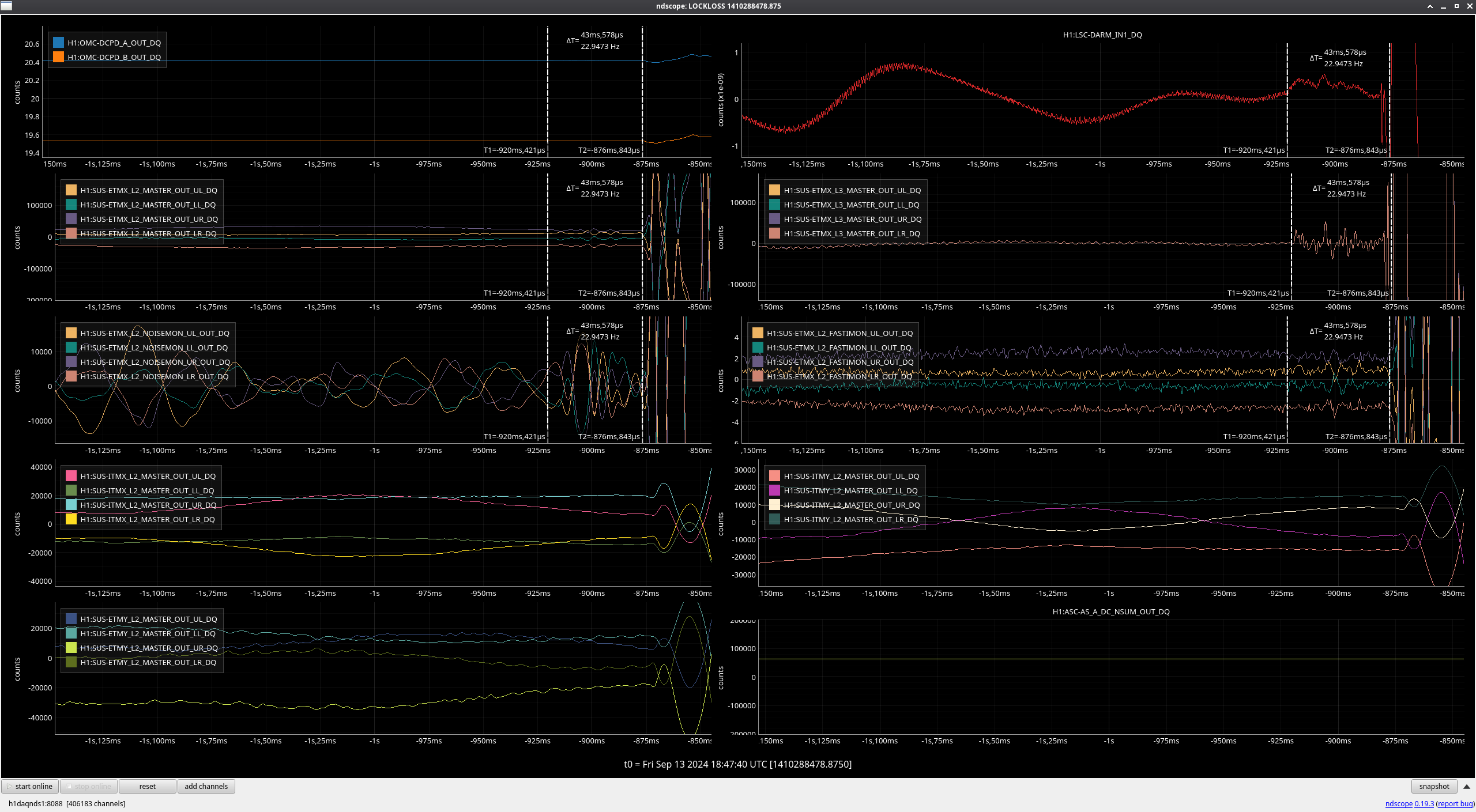The image size is (1476, 812).
Task: Click the ITMY_L2_MASTER_OUT_UR_DQ cream swatch
Action: [774, 505]
